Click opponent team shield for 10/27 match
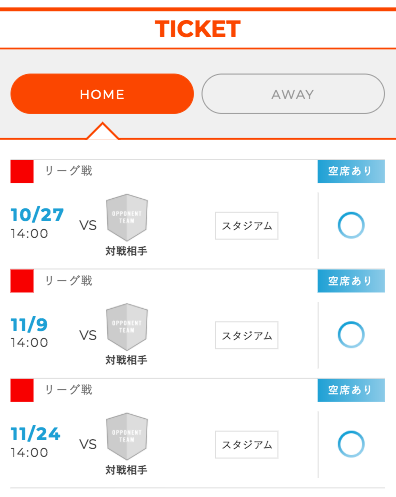 click(127, 217)
